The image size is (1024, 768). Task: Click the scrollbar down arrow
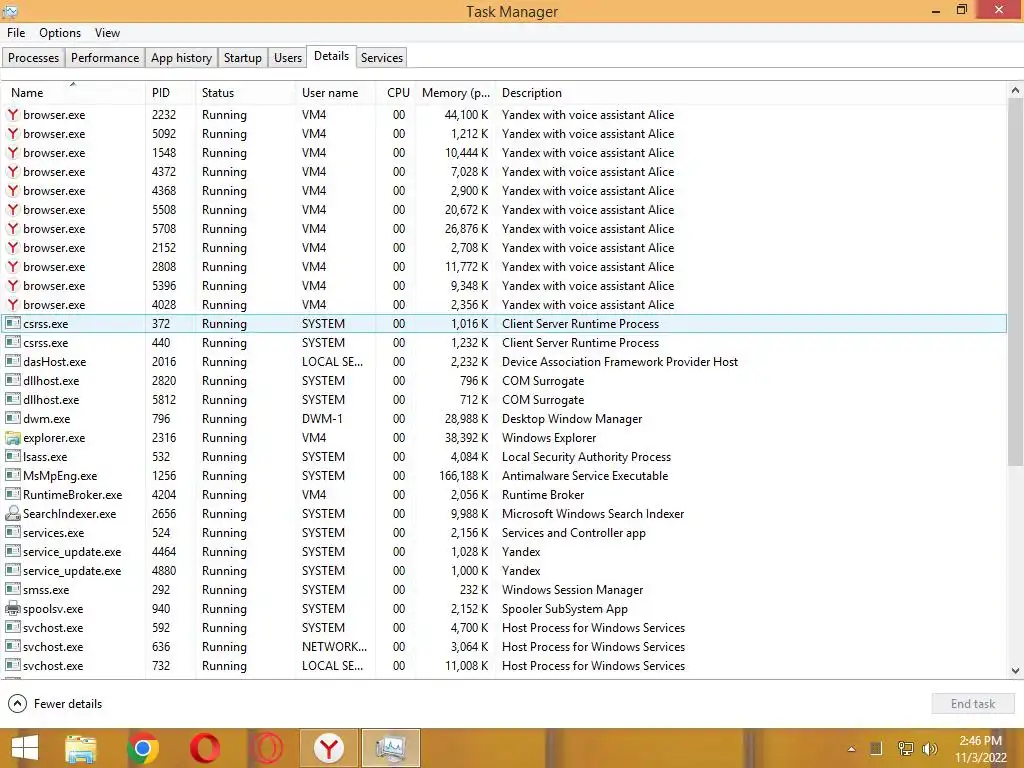[1015, 671]
